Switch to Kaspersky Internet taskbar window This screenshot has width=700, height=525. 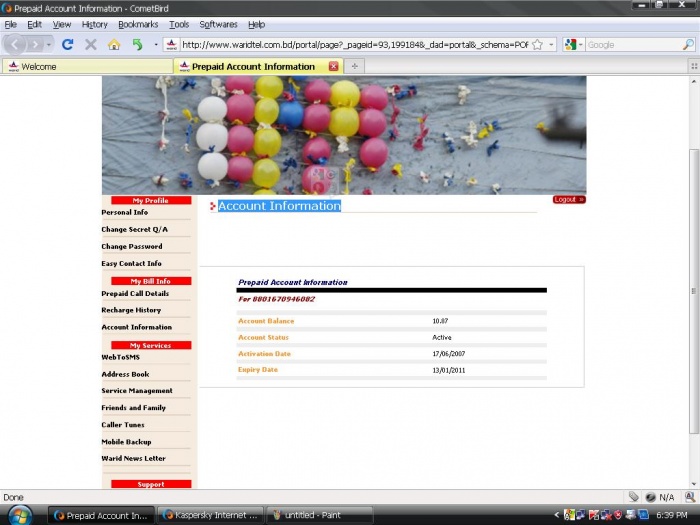210,515
